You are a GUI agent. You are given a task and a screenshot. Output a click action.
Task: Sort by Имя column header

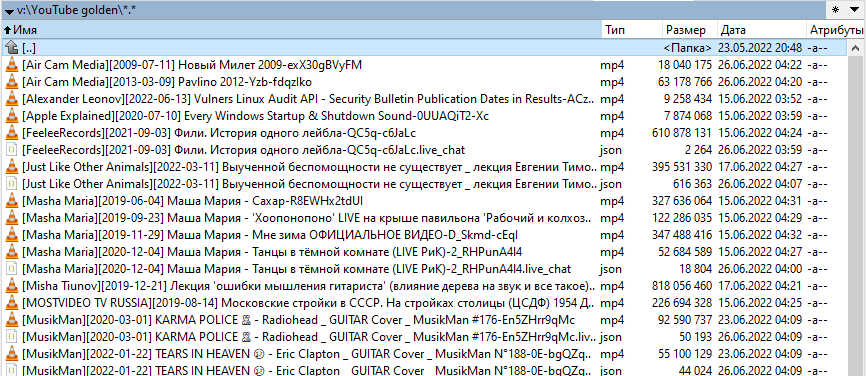click(x=301, y=30)
